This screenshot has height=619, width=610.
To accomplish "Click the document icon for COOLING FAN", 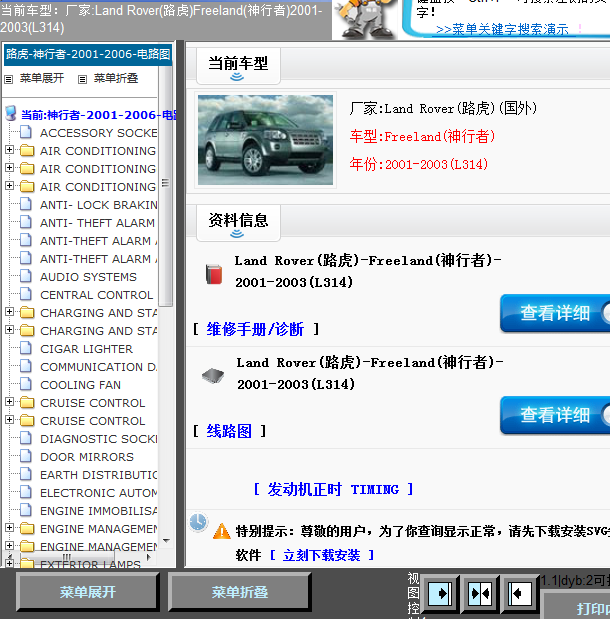I will tap(26, 385).
